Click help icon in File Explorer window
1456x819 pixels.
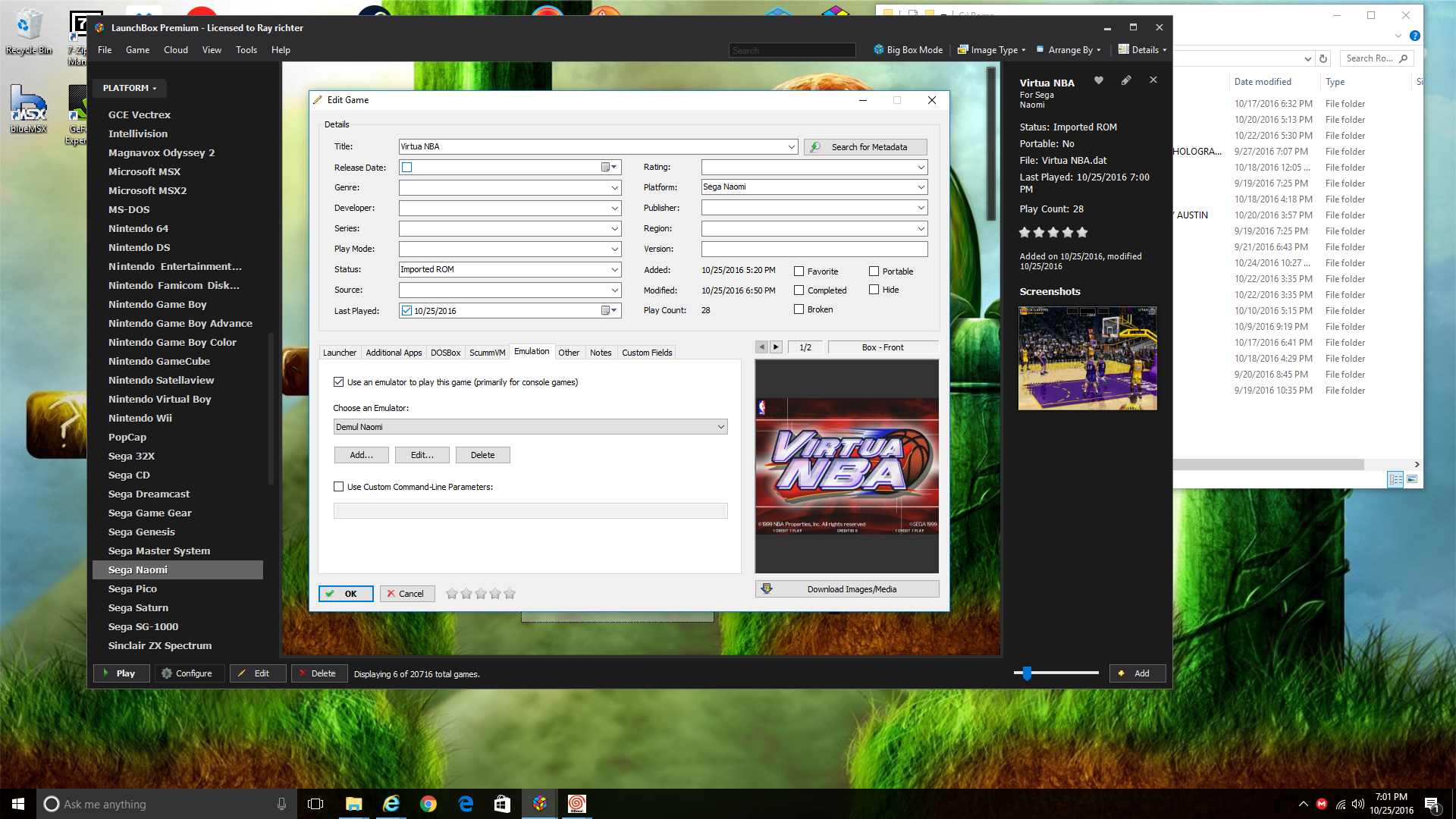click(x=1414, y=36)
